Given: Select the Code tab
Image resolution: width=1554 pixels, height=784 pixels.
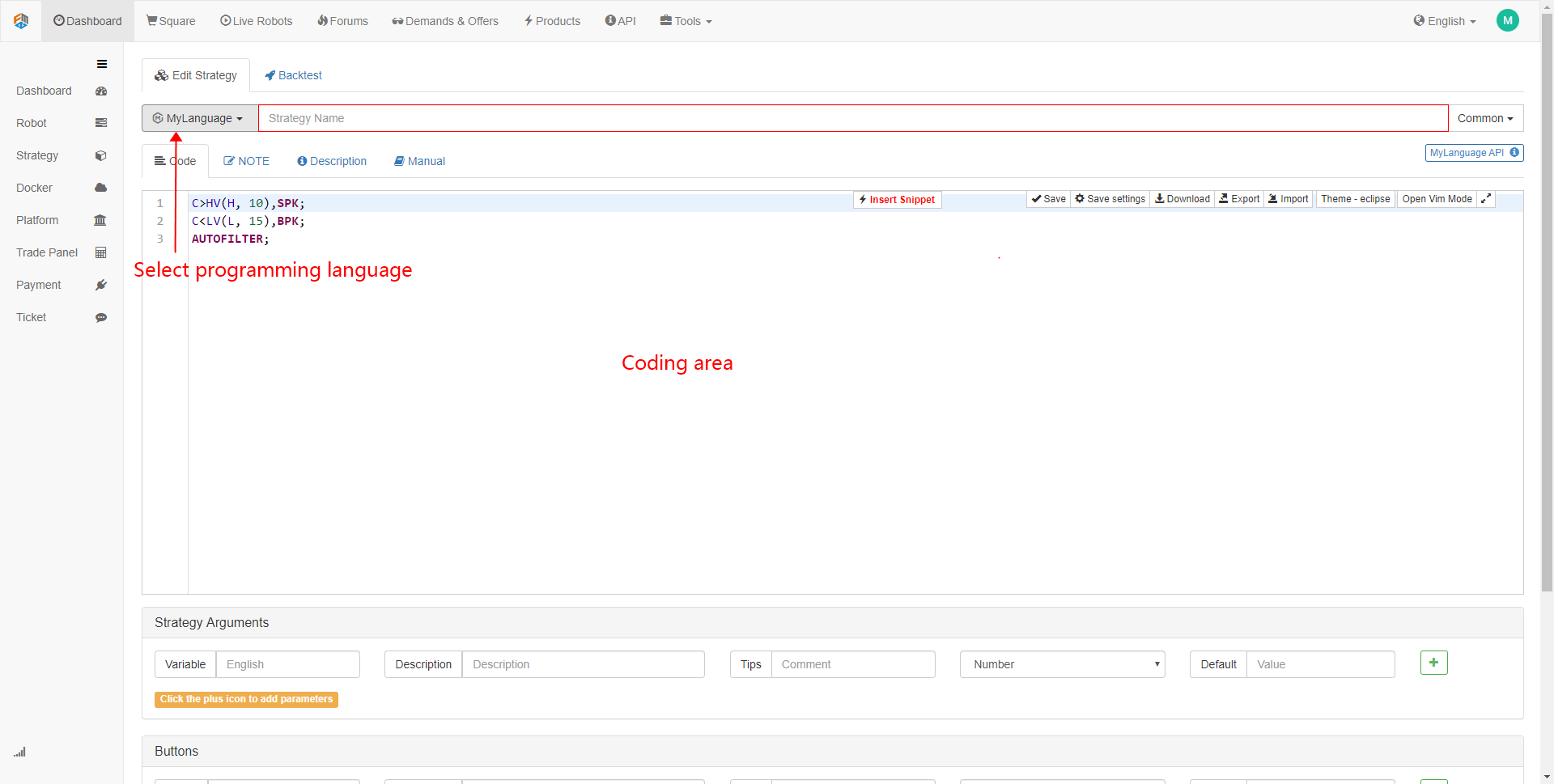Looking at the screenshot, I should (x=175, y=161).
